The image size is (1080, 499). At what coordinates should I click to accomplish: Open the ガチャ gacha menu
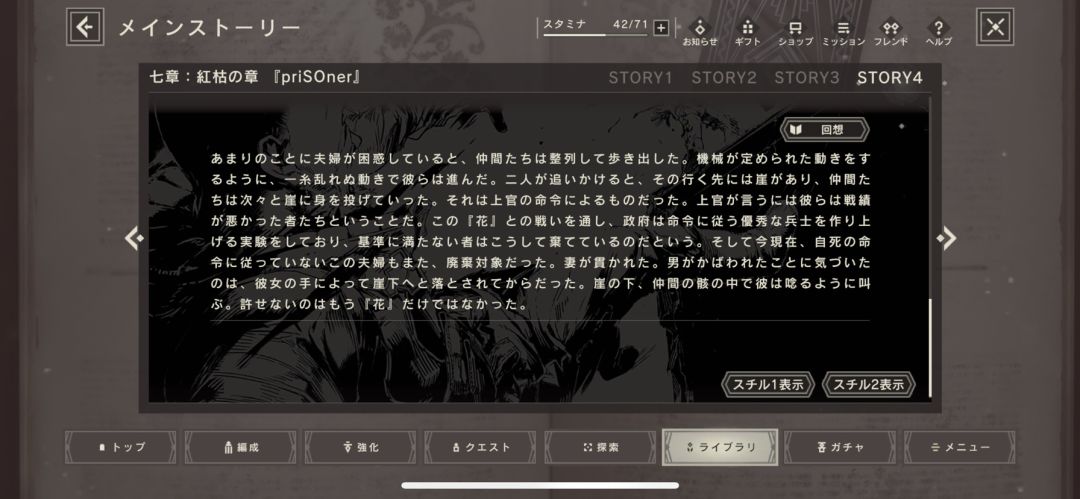840,447
